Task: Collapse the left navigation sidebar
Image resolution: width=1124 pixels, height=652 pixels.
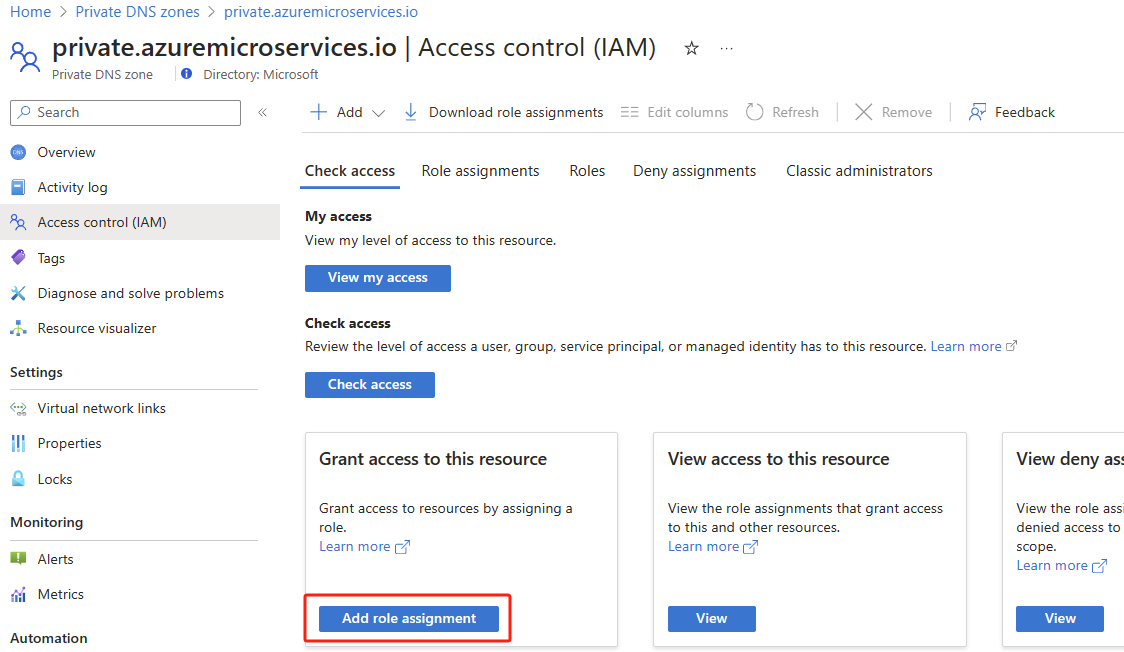Action: (263, 112)
